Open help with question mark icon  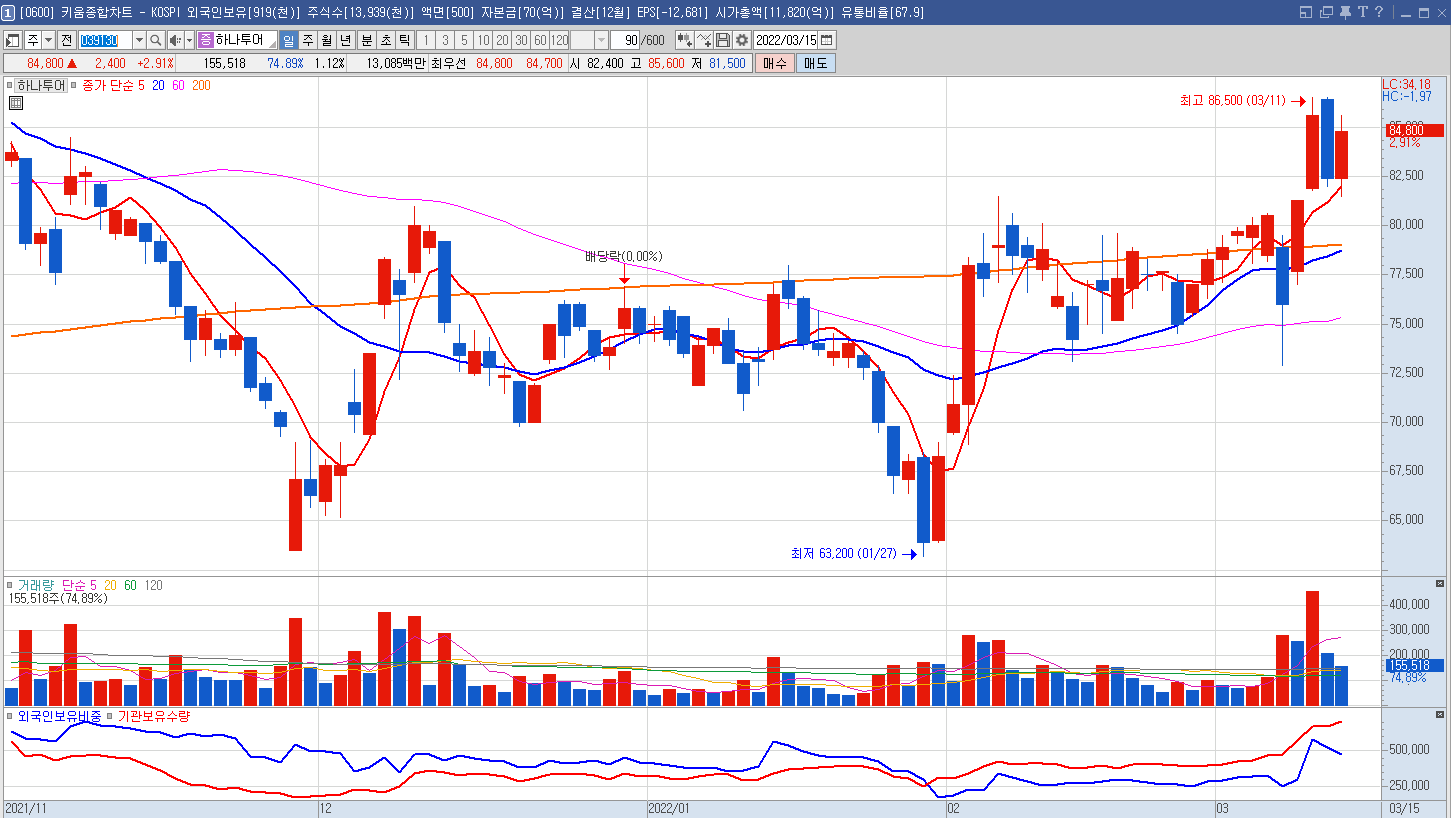[1379, 12]
